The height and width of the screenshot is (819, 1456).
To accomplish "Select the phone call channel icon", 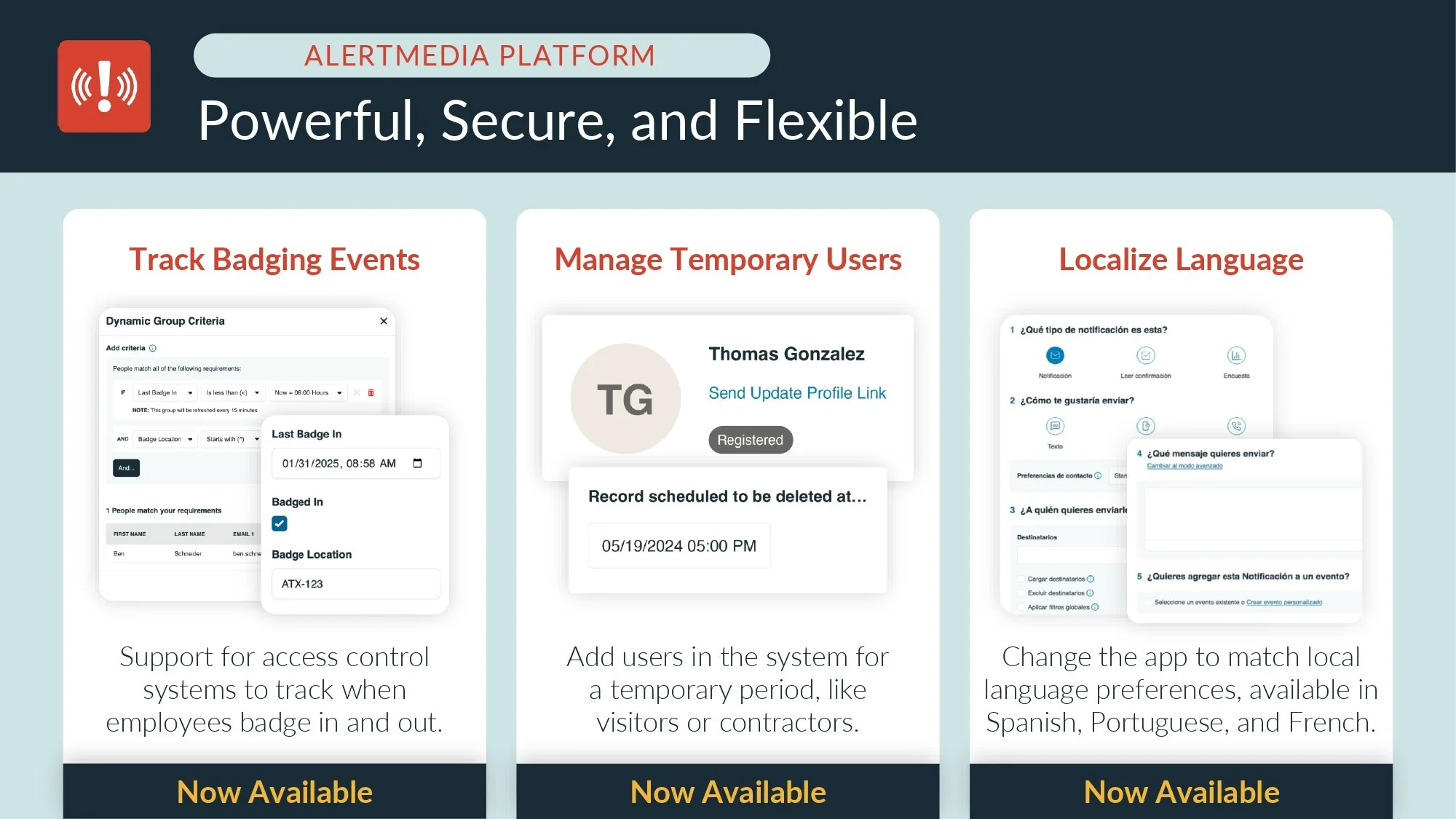I will tap(1235, 427).
